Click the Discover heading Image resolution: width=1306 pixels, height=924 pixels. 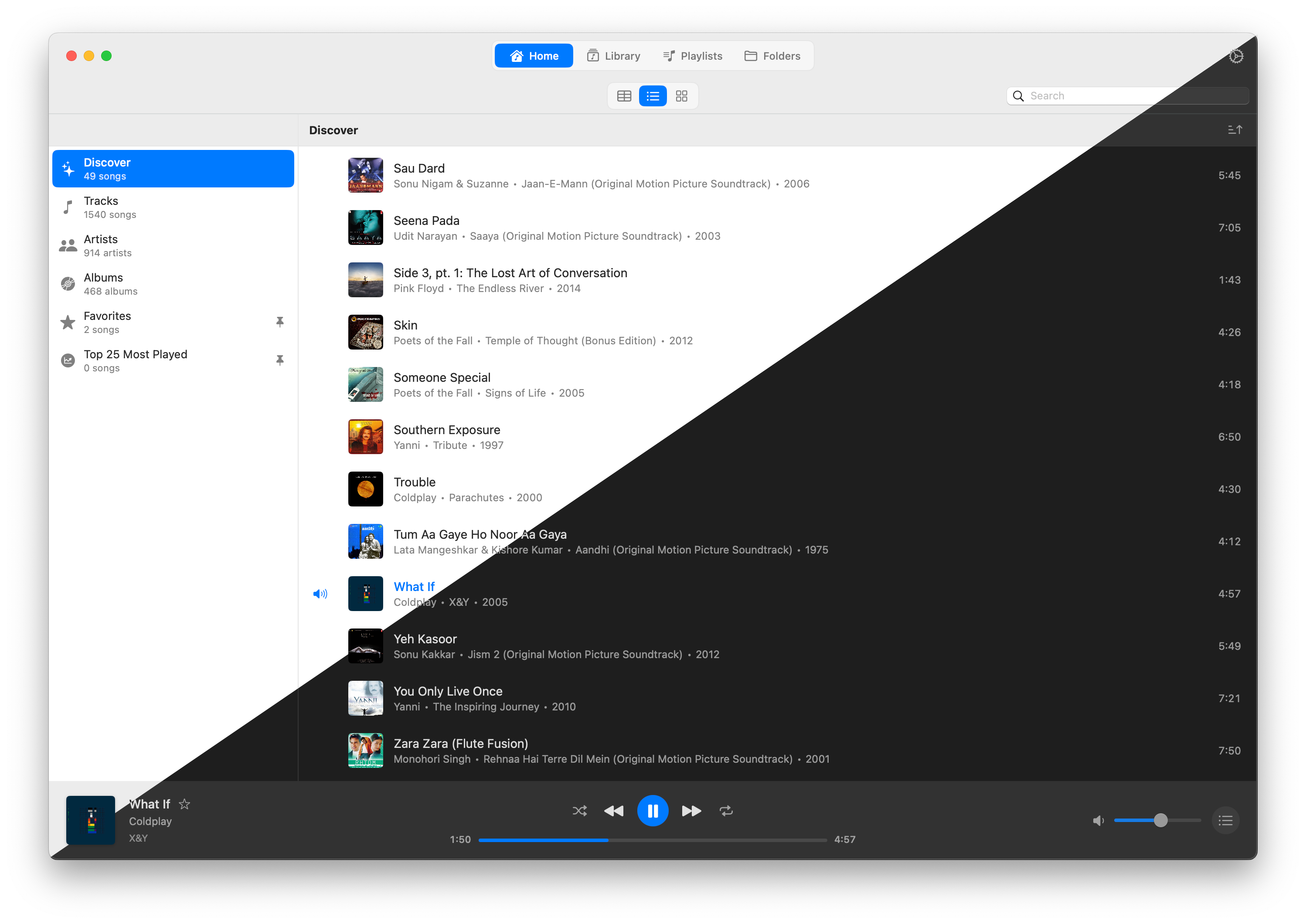coord(333,130)
